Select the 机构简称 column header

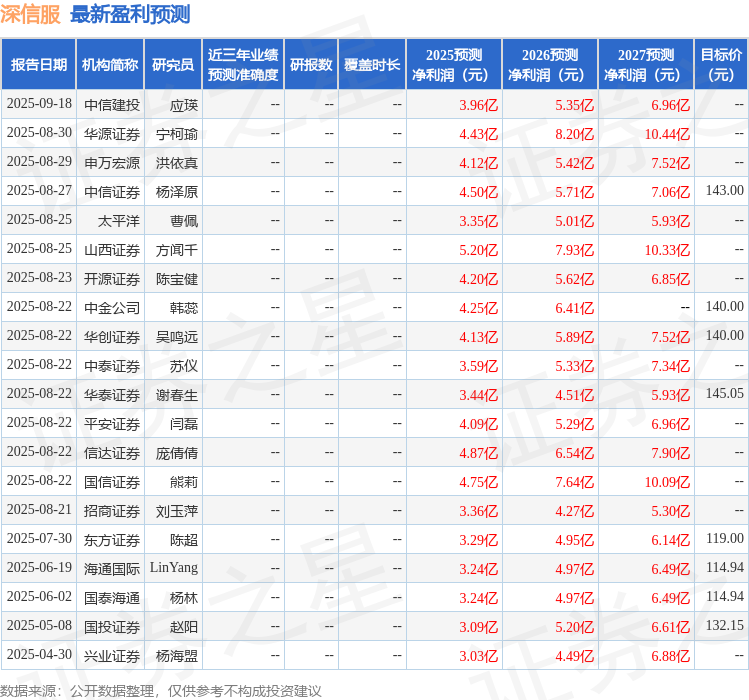point(110,65)
